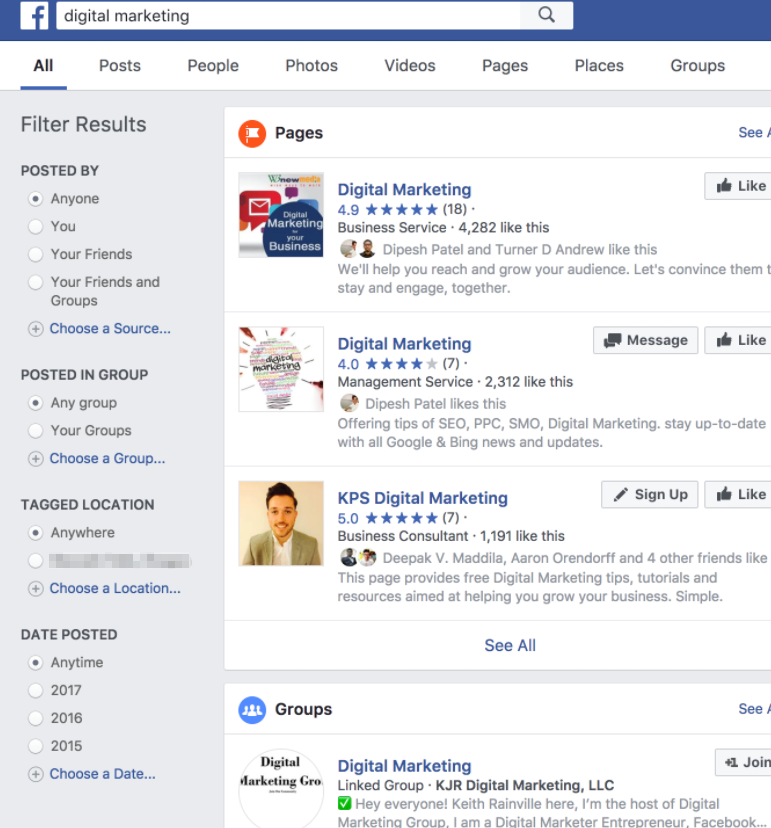
Task: Click the digital marketing search field
Action: pos(288,15)
